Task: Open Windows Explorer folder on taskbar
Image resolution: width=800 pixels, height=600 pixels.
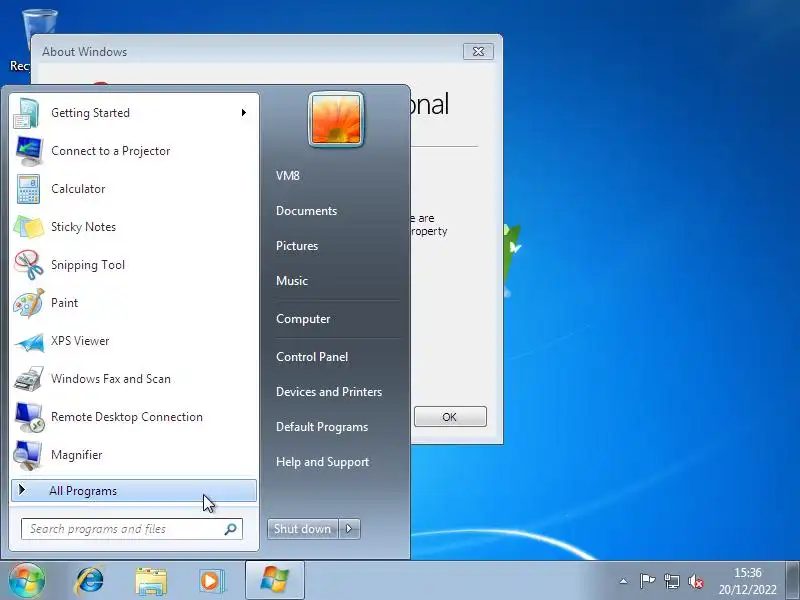Action: click(x=151, y=581)
